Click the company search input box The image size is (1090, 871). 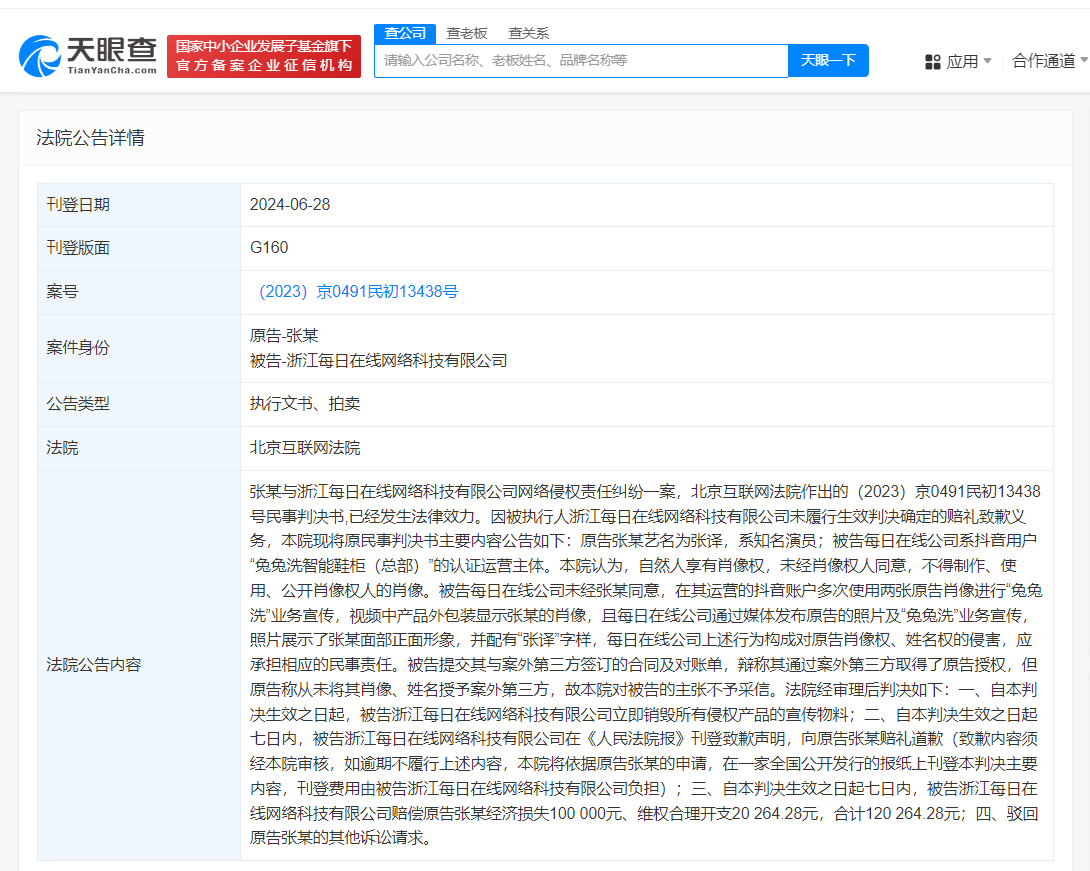[582, 61]
